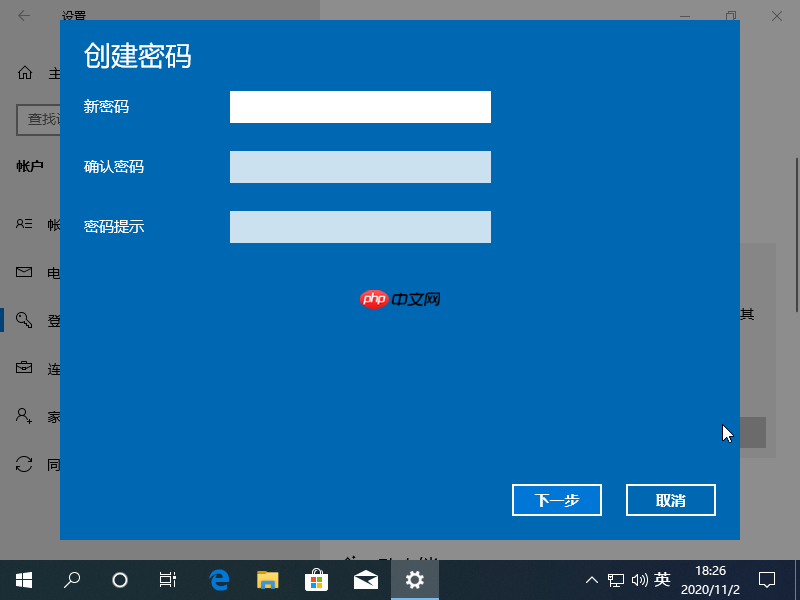Image resolution: width=800 pixels, height=600 pixels.
Task: Click 取消 to dismiss the dialog
Action: click(x=670, y=500)
